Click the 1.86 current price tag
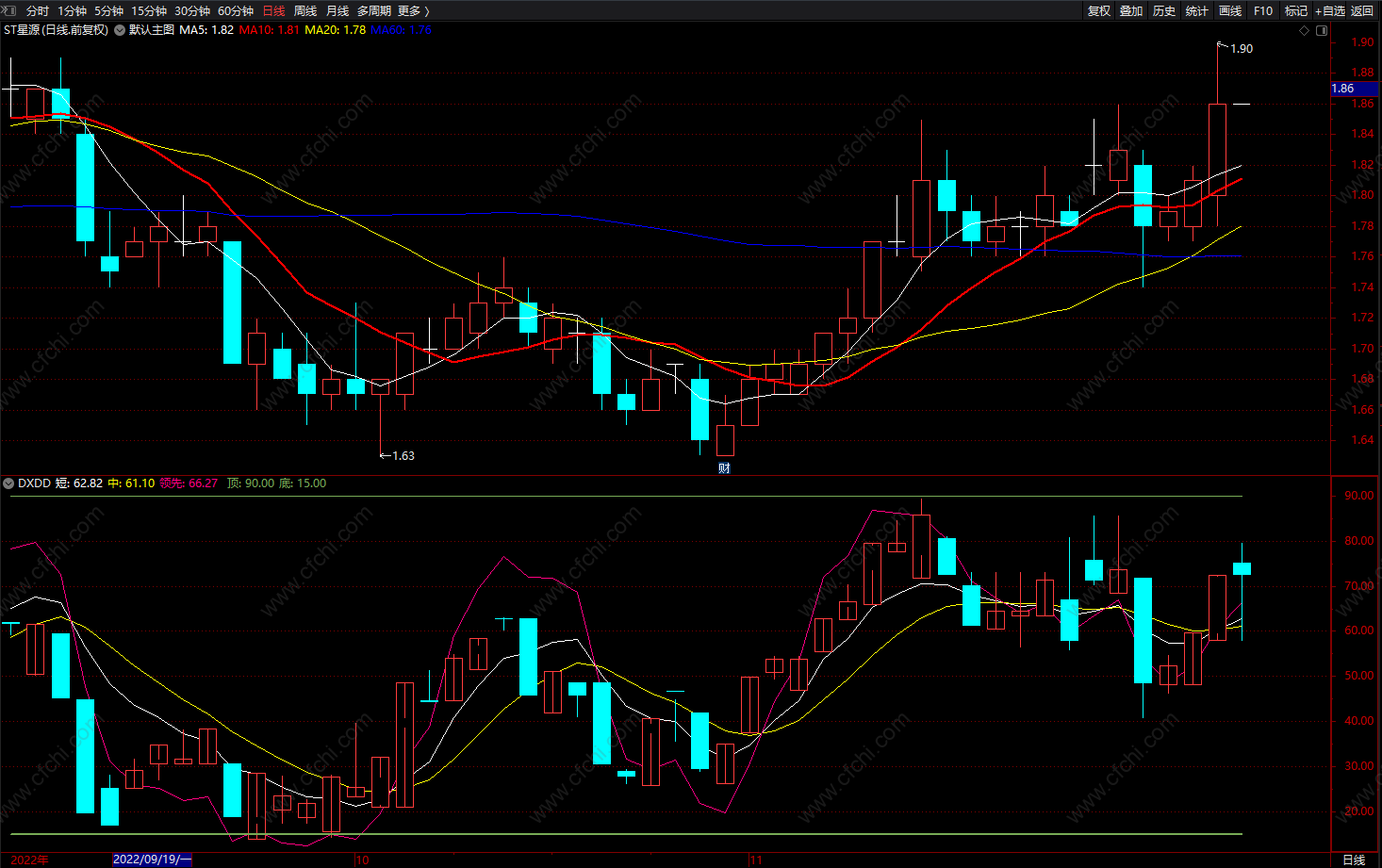Viewport: 1382px width, 868px height. click(1354, 89)
